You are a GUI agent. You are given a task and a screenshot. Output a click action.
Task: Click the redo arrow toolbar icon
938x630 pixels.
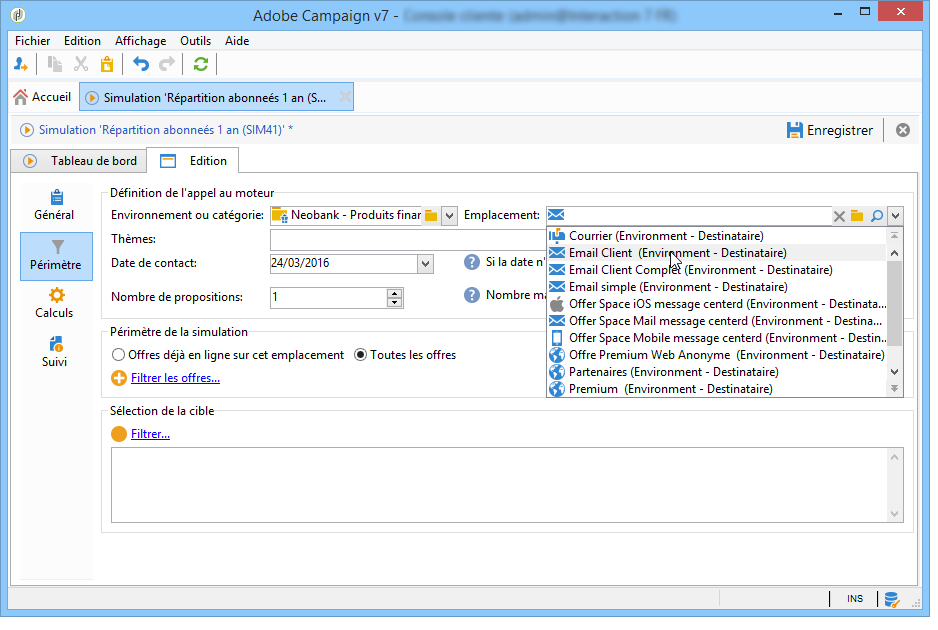(x=167, y=64)
